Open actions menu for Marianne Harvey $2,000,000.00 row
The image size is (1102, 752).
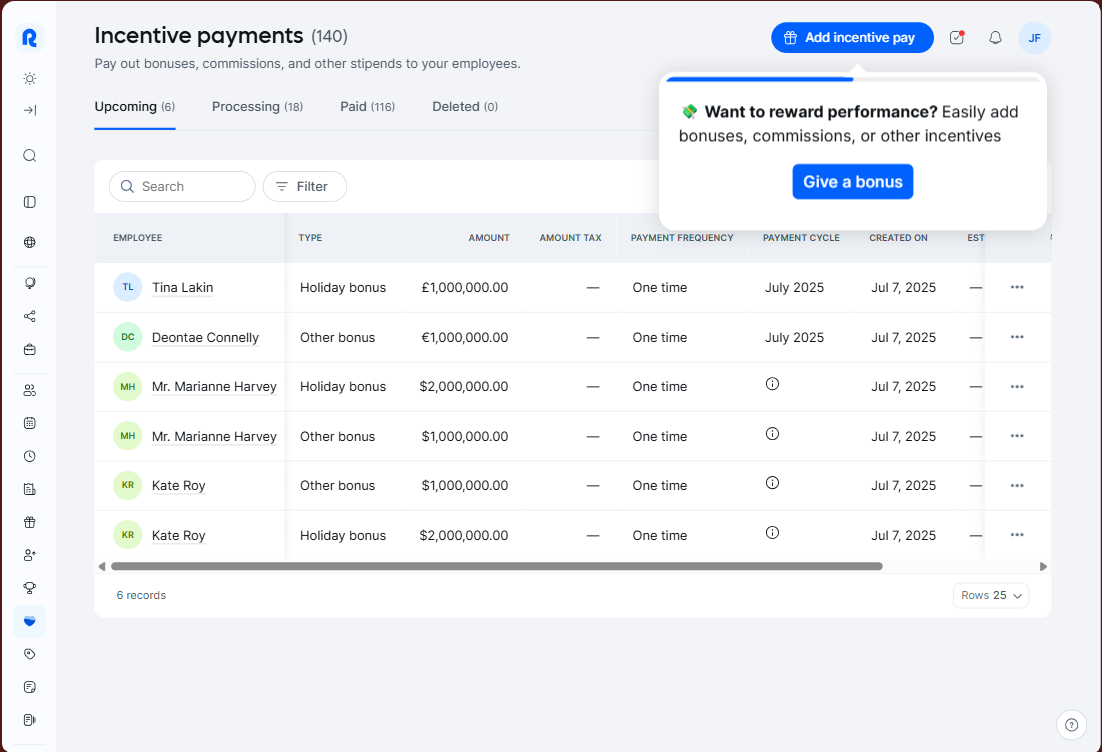click(x=1017, y=387)
